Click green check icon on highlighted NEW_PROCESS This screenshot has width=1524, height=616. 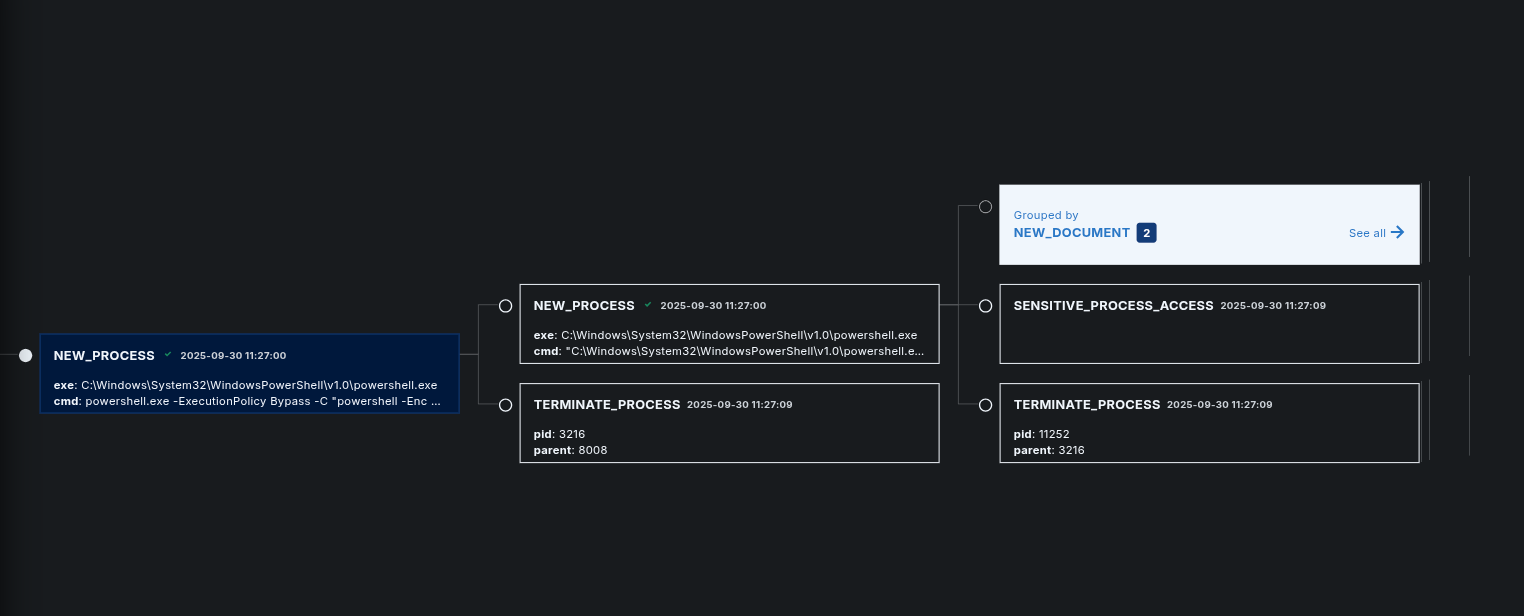(168, 355)
